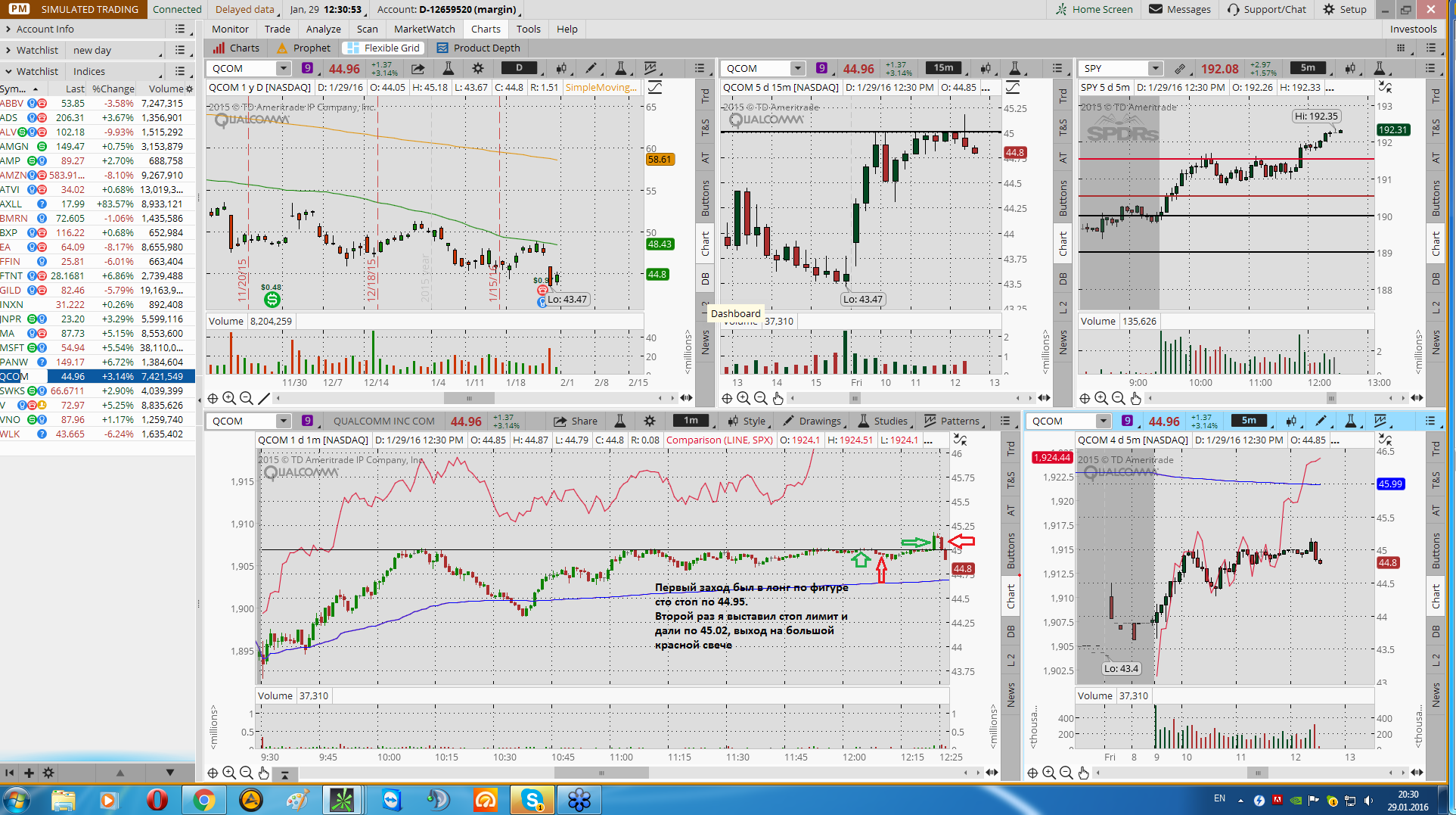Open Studies flask in 15m chart toolbar
1456x815 pixels.
[1015, 68]
